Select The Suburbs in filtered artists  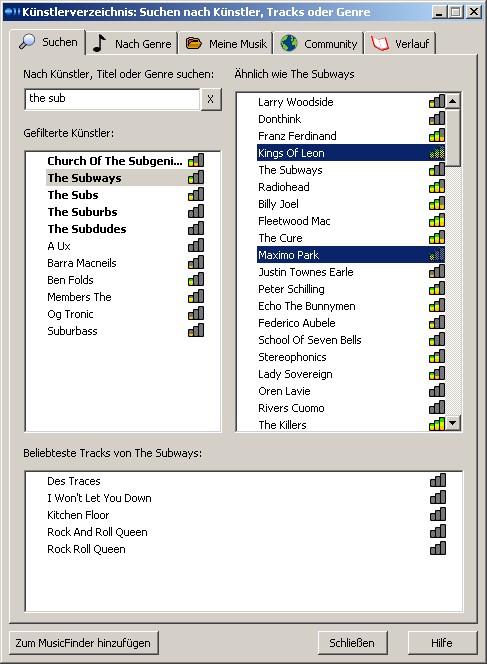click(x=83, y=212)
